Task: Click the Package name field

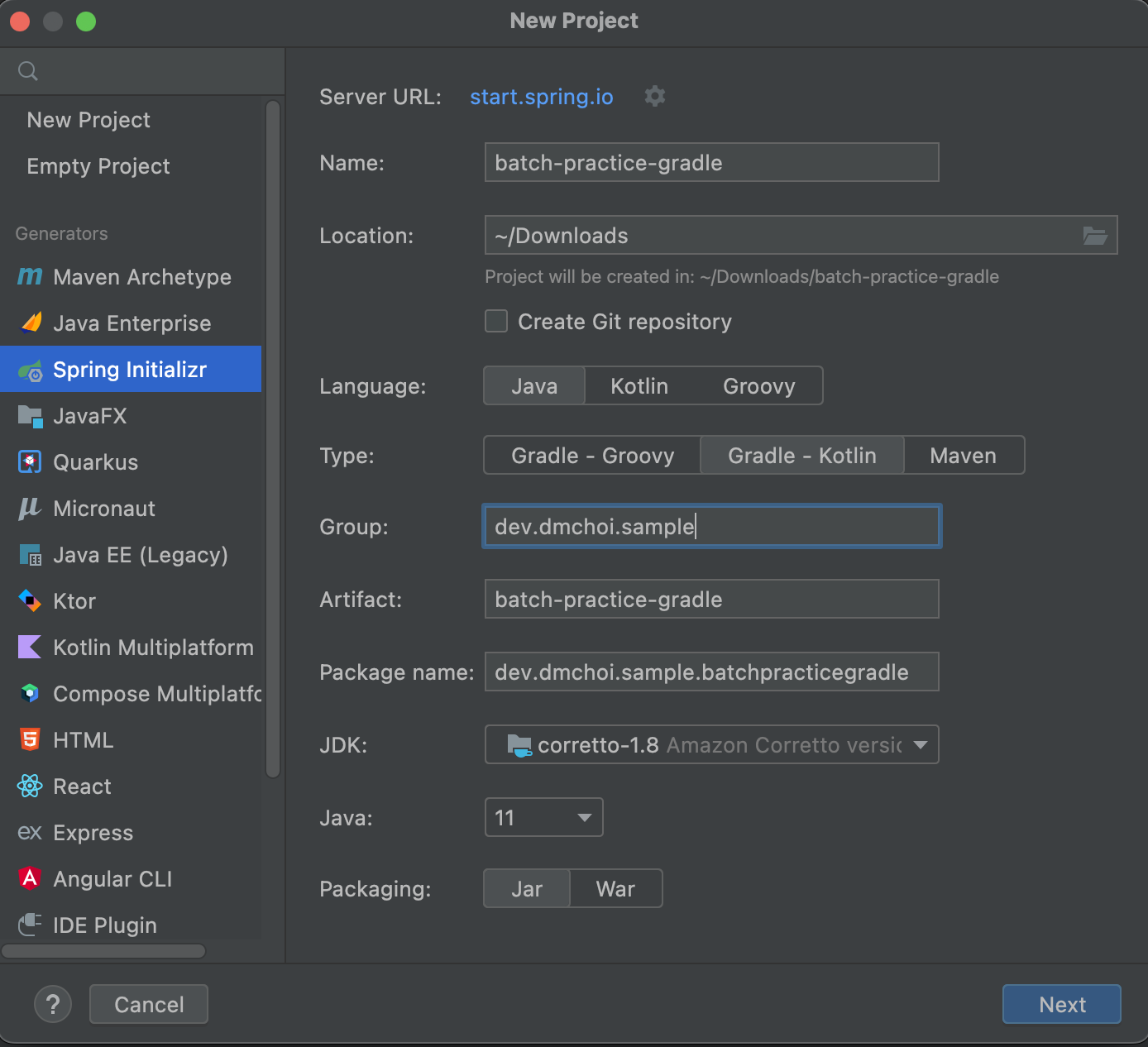Action: pos(712,672)
